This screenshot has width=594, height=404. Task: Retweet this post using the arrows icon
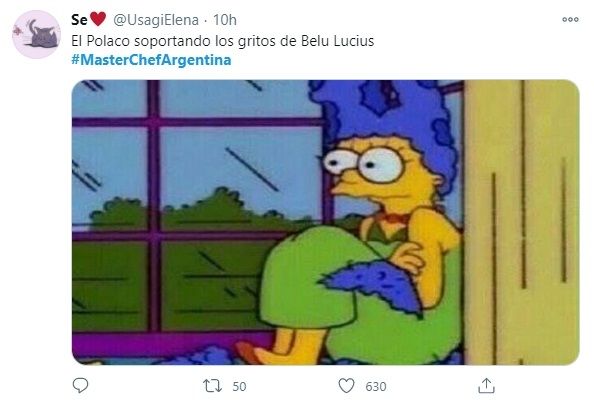(212, 386)
